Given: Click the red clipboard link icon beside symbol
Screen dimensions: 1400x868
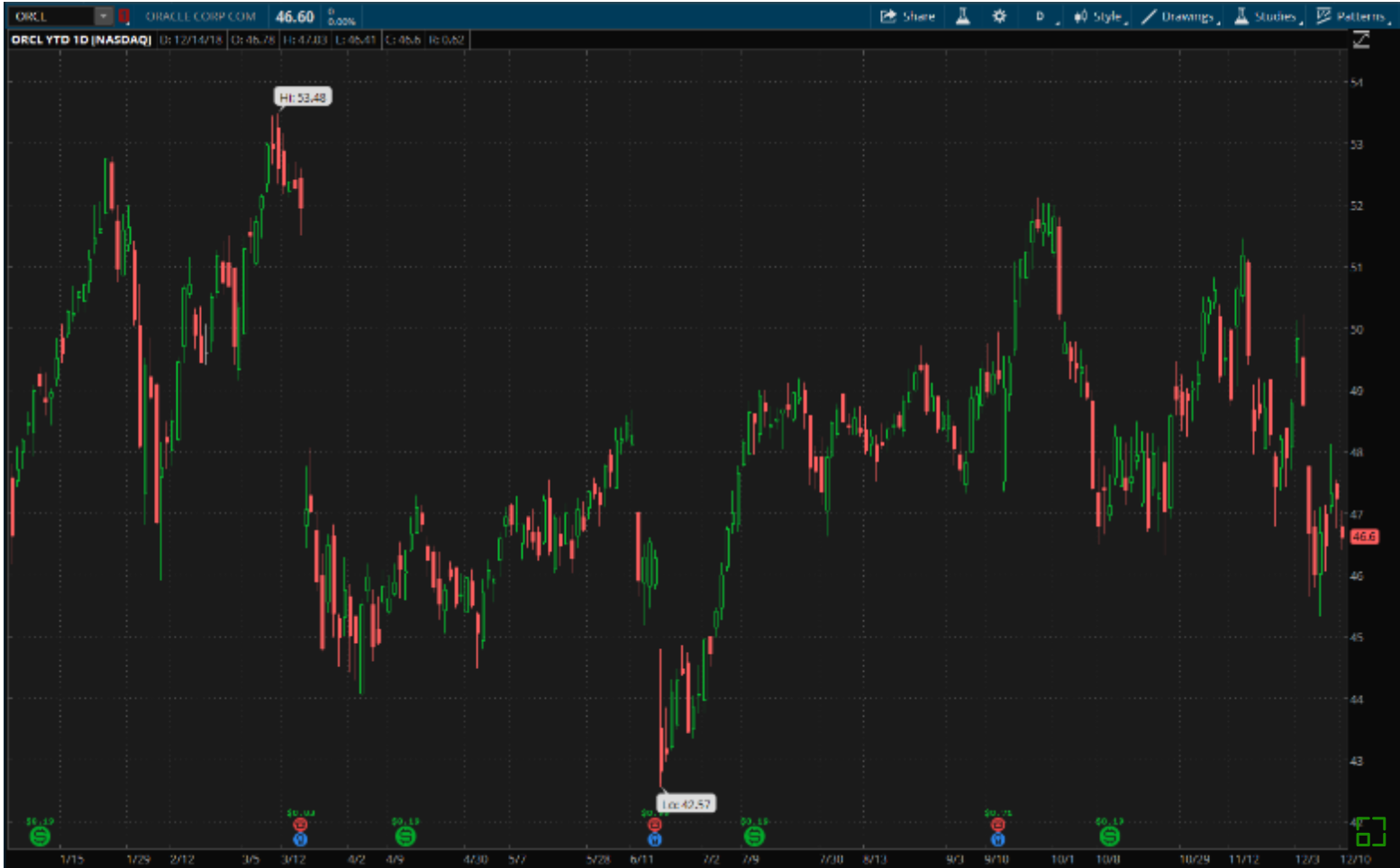Looking at the screenshot, I should 124,16.
